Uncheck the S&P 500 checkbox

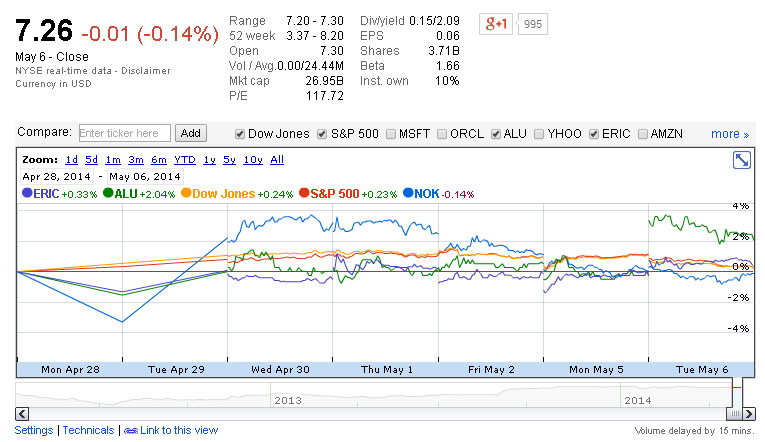(x=322, y=134)
